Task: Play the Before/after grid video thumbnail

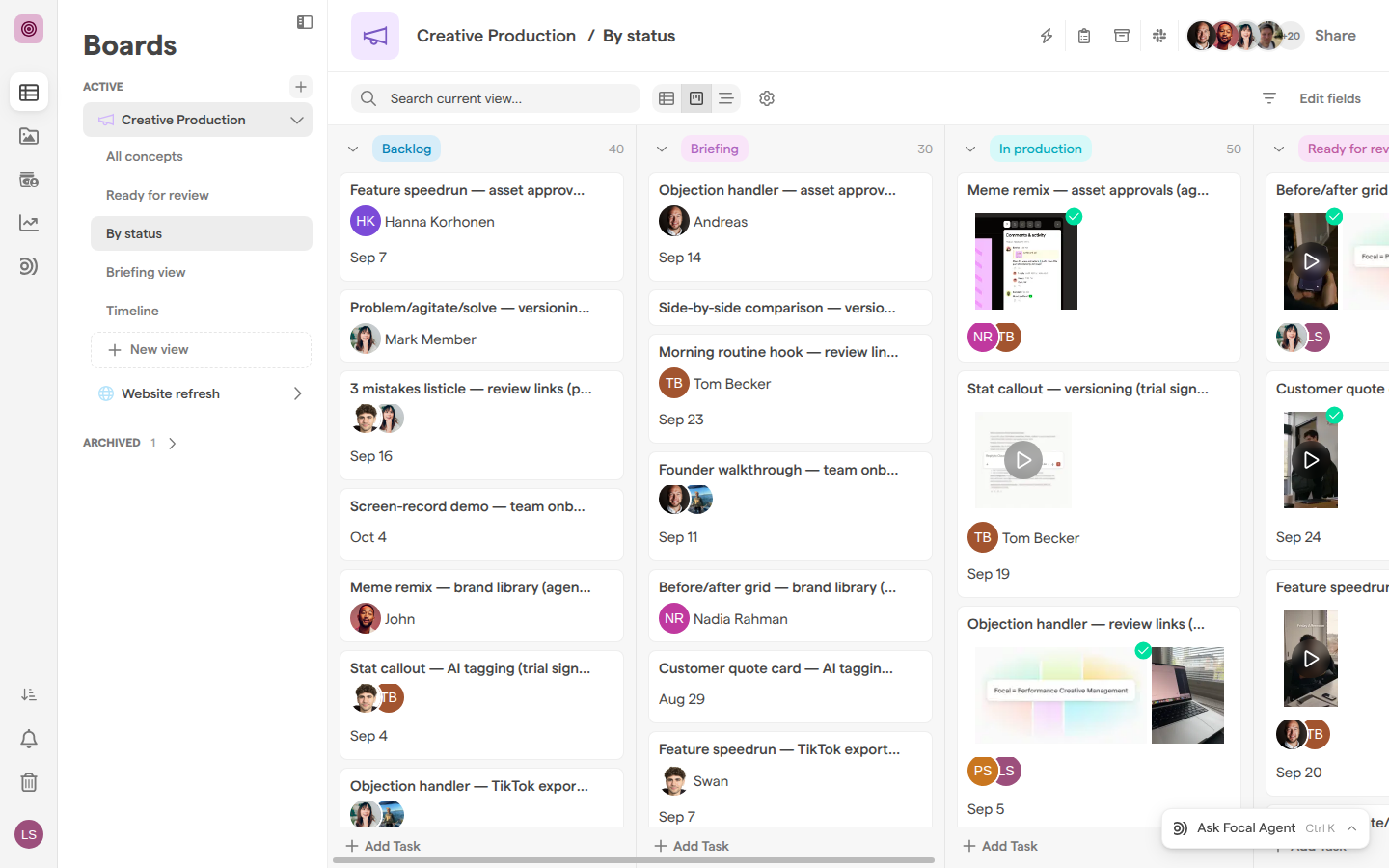Action: 1311,261
